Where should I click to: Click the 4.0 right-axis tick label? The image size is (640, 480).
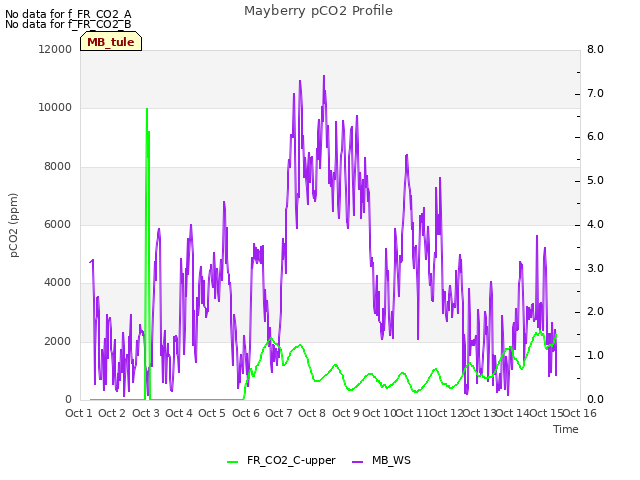pyautogui.click(x=595, y=224)
